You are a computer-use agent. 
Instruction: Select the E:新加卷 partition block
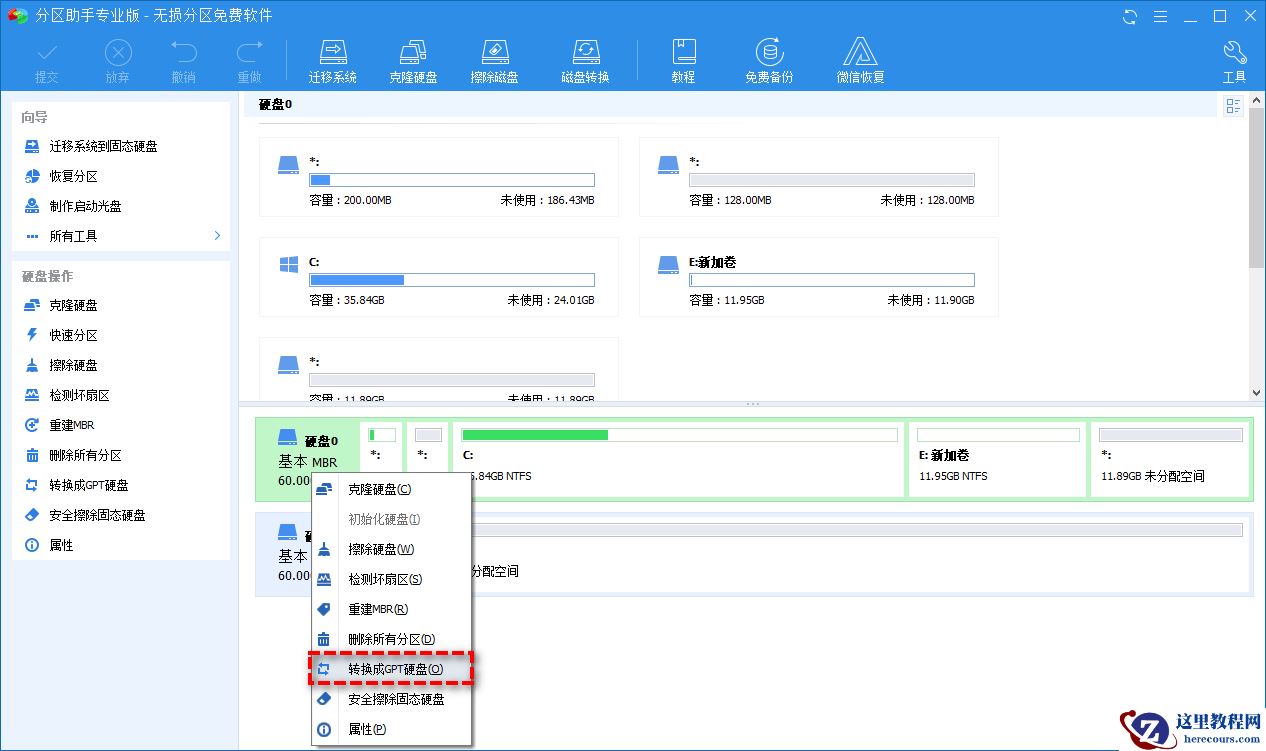997,459
